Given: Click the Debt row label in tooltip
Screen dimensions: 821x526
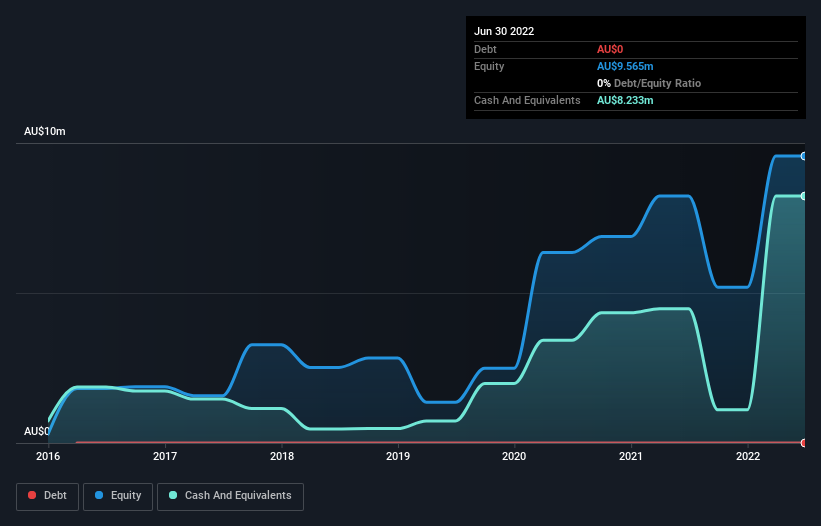Looking at the screenshot, I should click(x=485, y=49).
